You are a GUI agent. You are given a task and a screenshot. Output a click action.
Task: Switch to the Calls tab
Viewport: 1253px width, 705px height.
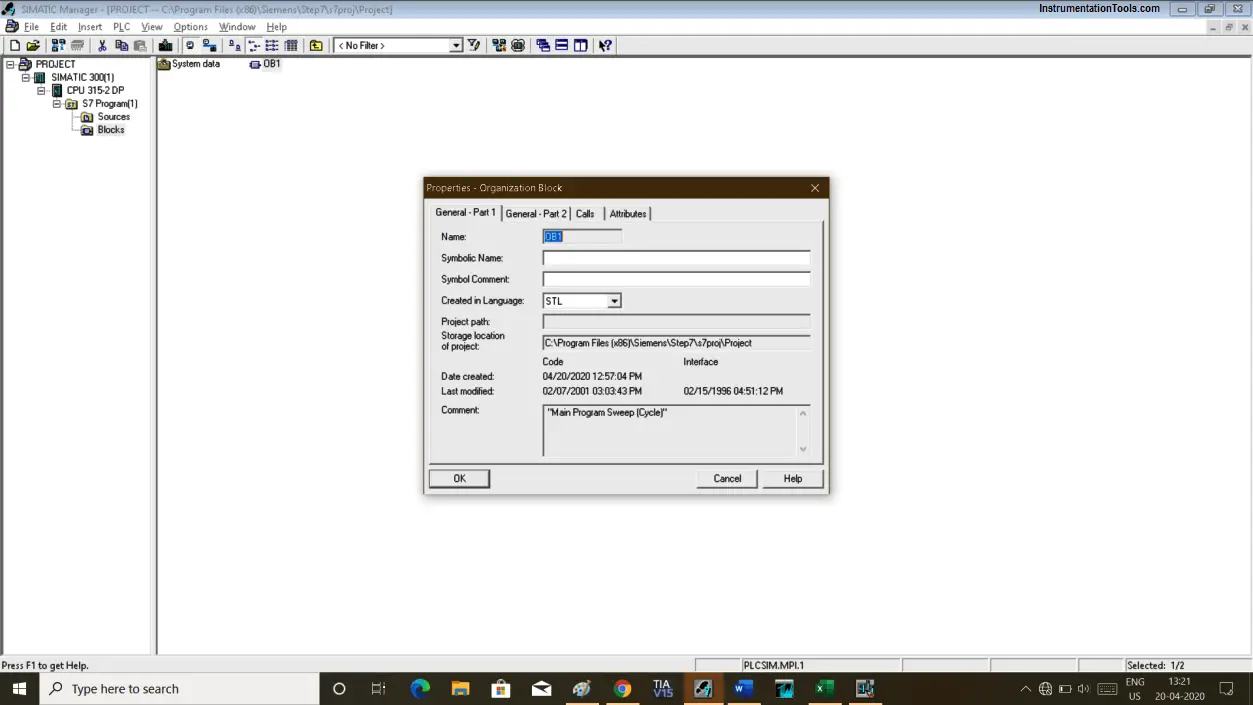(585, 214)
